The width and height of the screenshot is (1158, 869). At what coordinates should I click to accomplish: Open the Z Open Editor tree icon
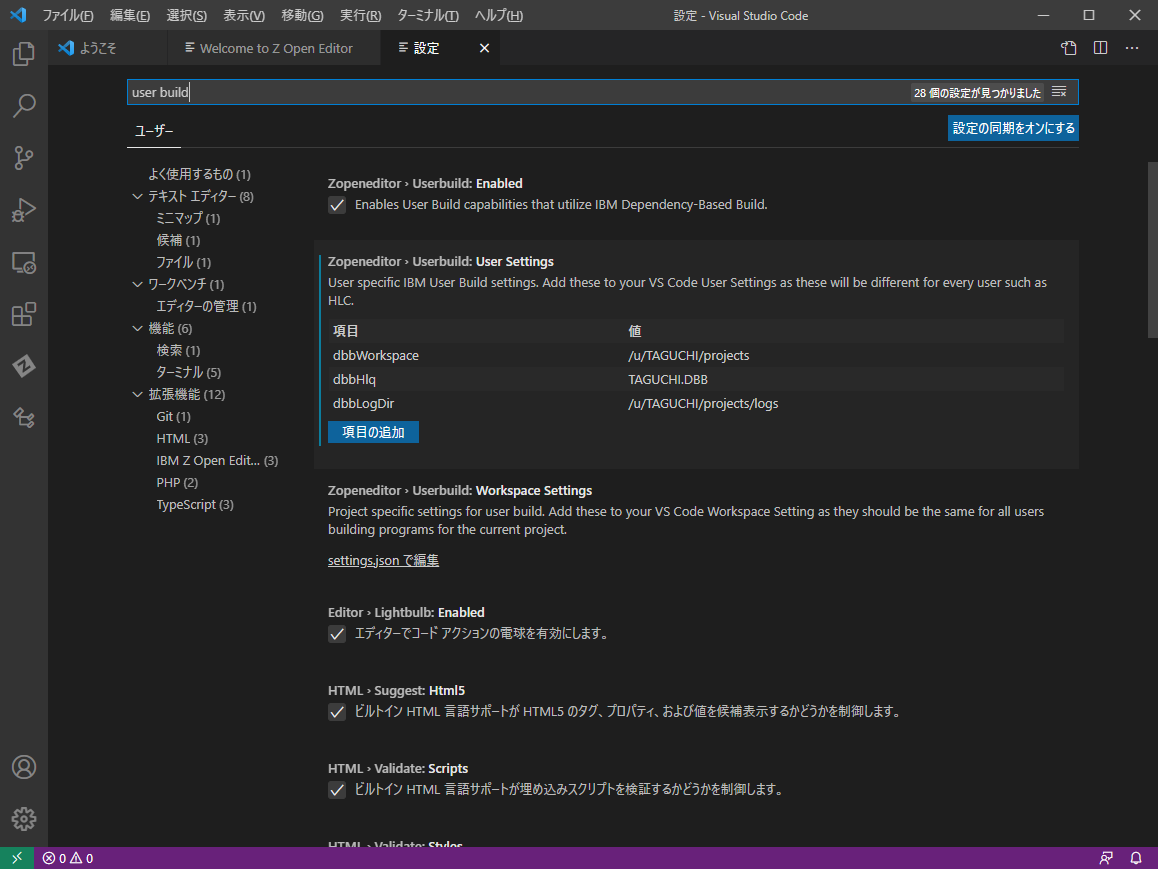click(x=24, y=418)
